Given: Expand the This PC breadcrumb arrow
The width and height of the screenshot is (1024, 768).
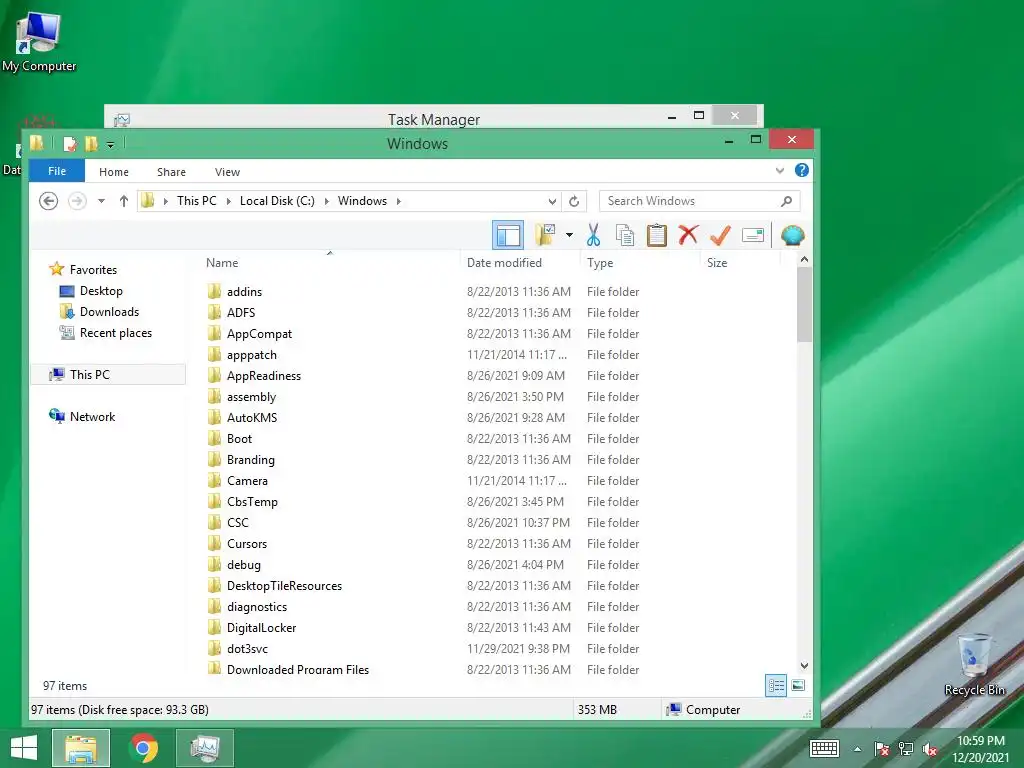Looking at the screenshot, I should point(229,201).
